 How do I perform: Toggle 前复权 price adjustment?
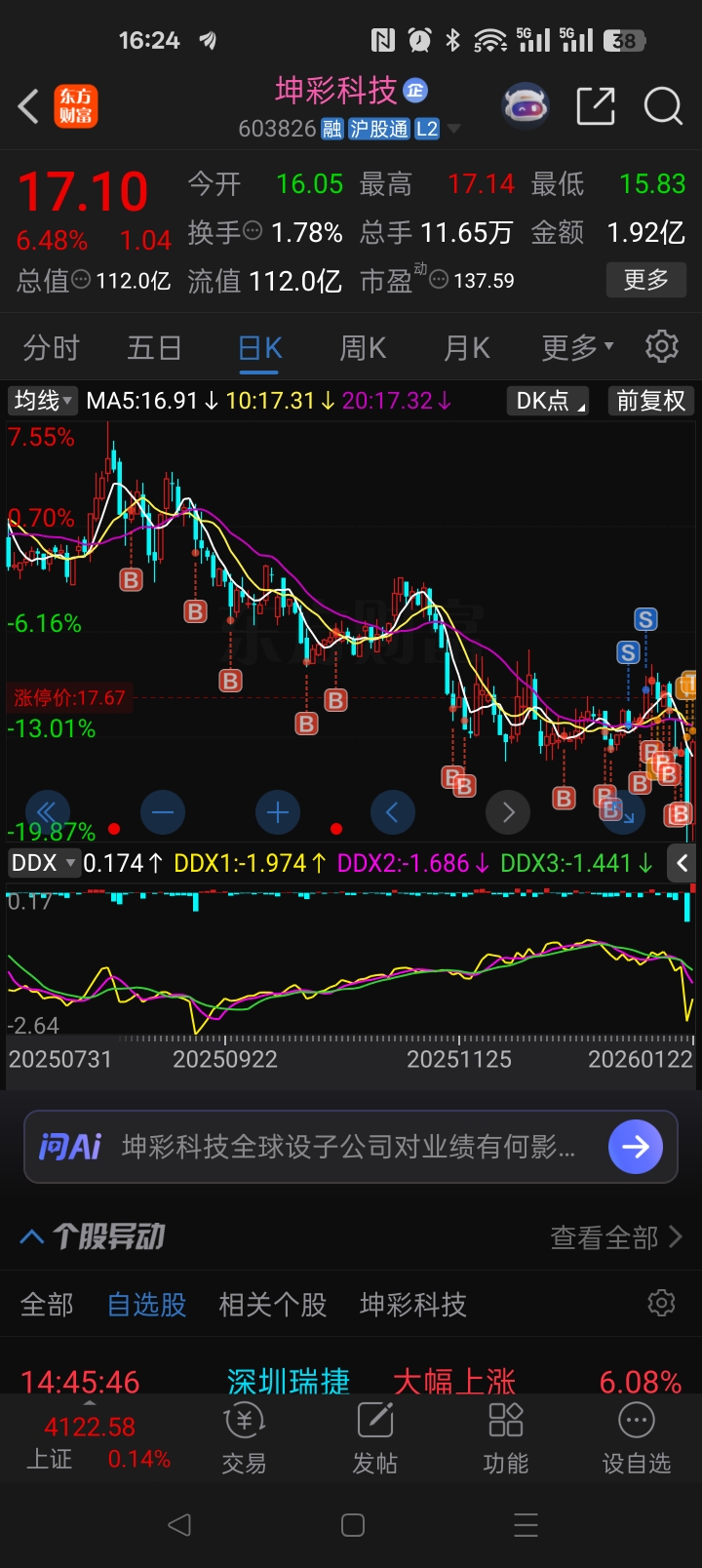point(650,401)
